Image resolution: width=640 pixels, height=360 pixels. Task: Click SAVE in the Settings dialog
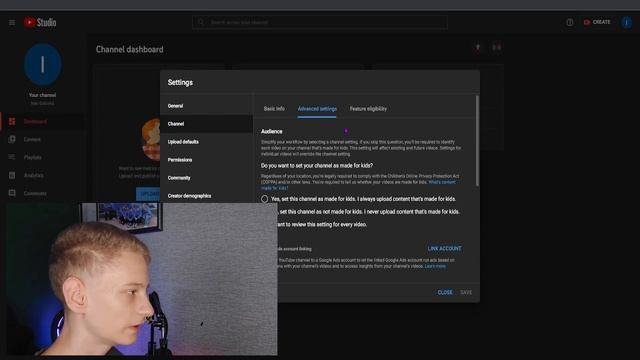click(x=466, y=292)
